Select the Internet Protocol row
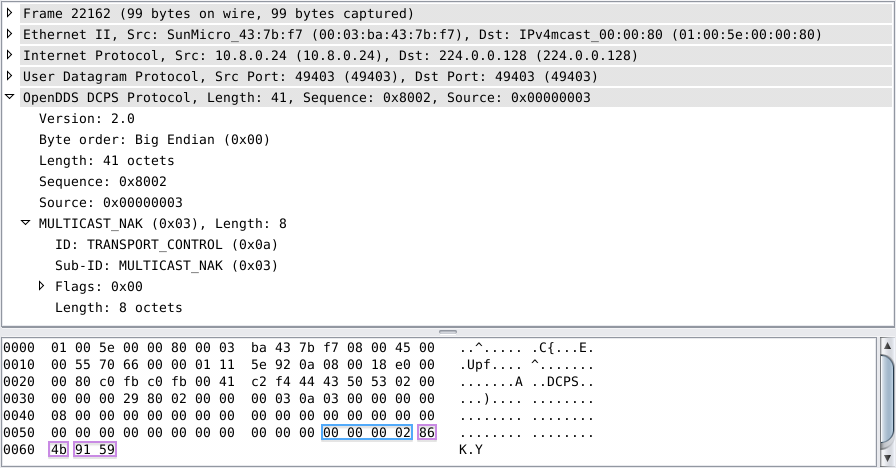This screenshot has height=468, width=896. point(455,56)
